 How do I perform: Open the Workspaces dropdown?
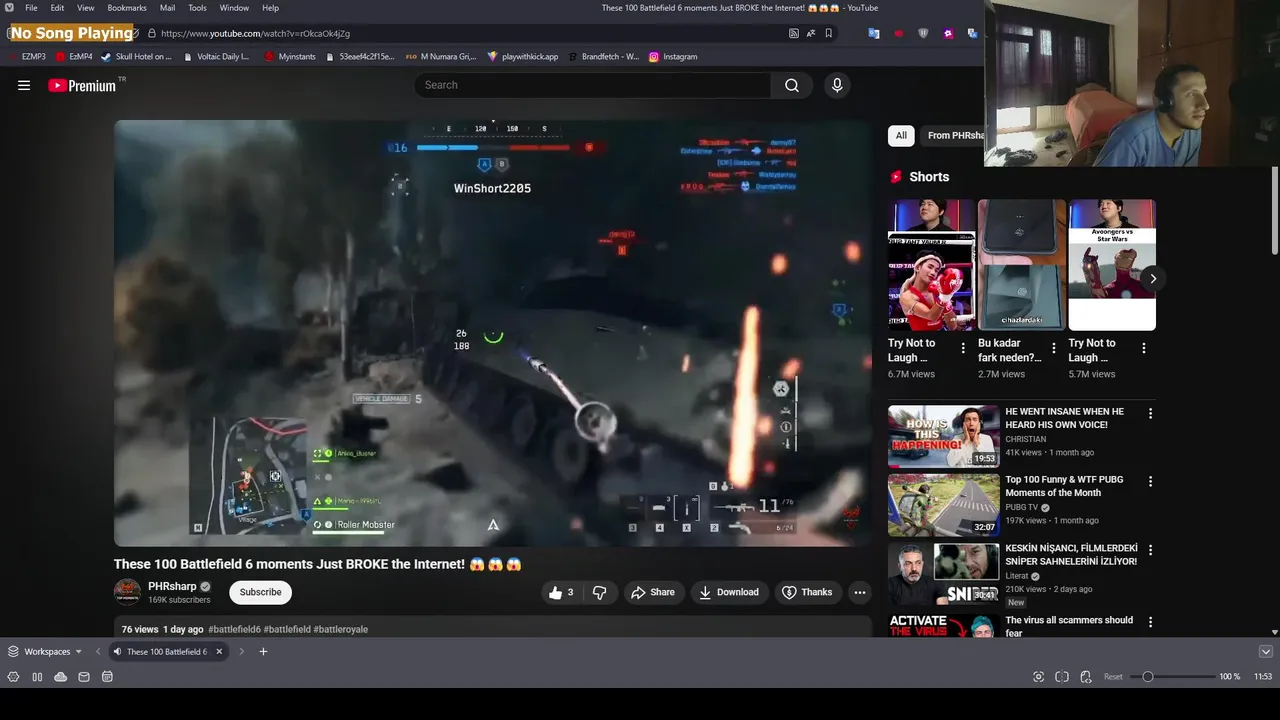point(45,652)
